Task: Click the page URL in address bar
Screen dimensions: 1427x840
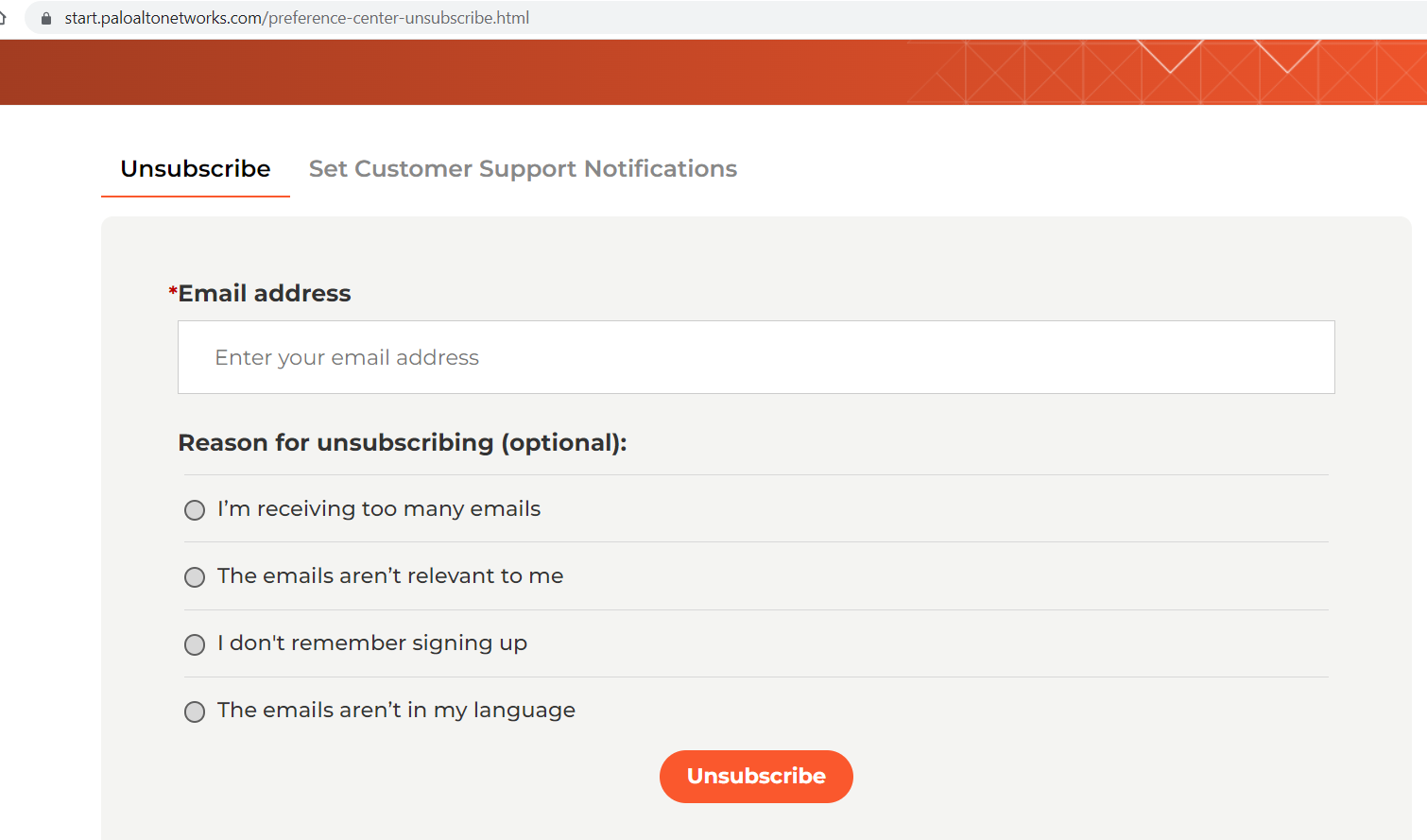Action: tap(296, 18)
